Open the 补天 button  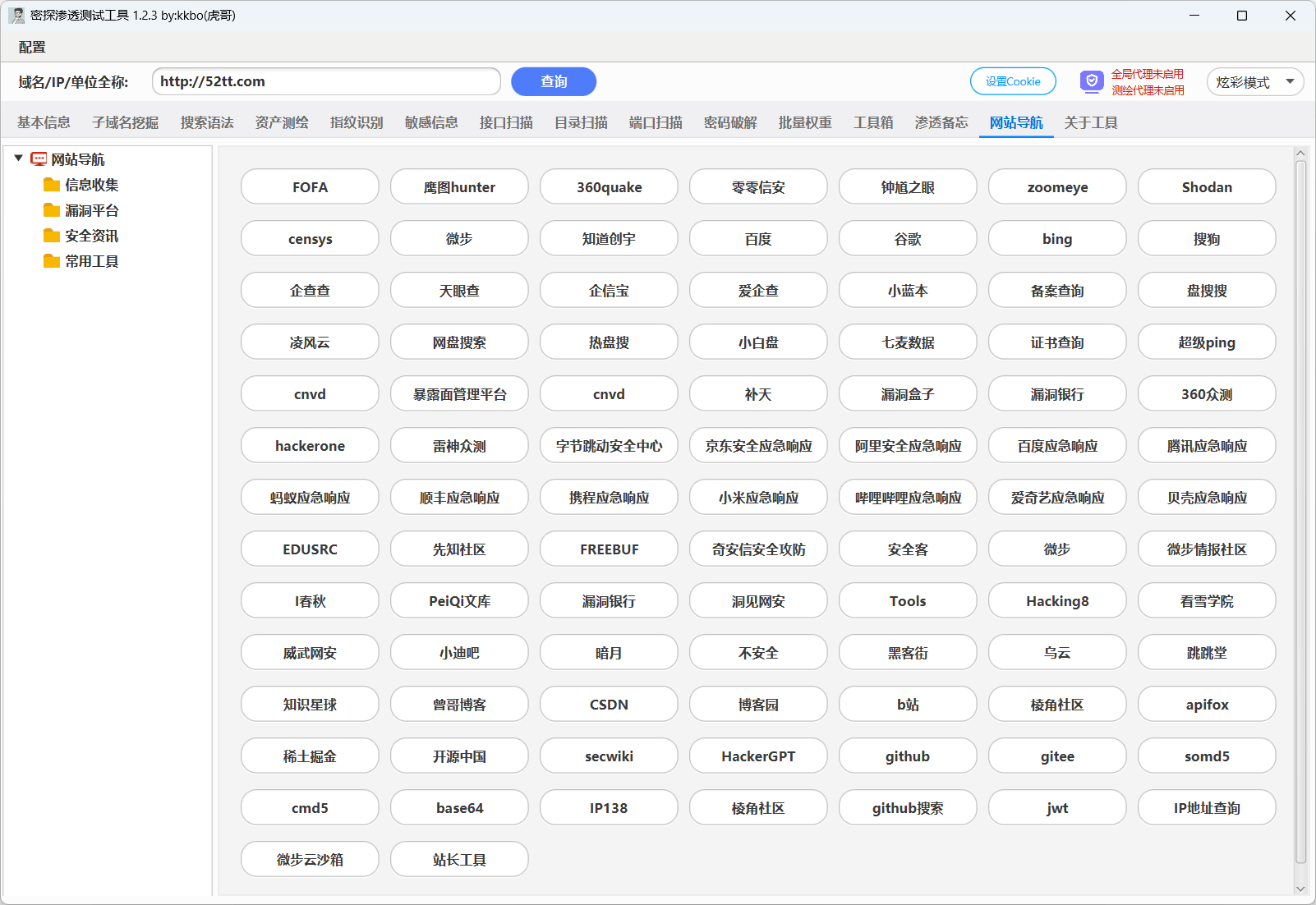click(x=758, y=393)
